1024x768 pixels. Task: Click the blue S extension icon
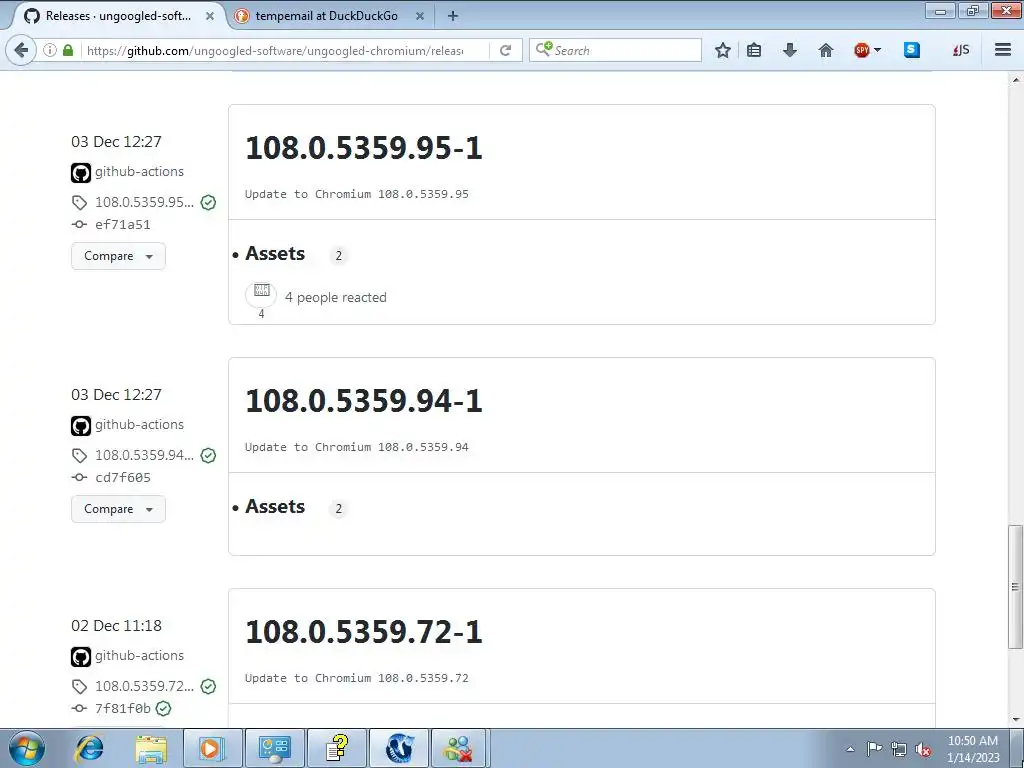pyautogui.click(x=912, y=50)
